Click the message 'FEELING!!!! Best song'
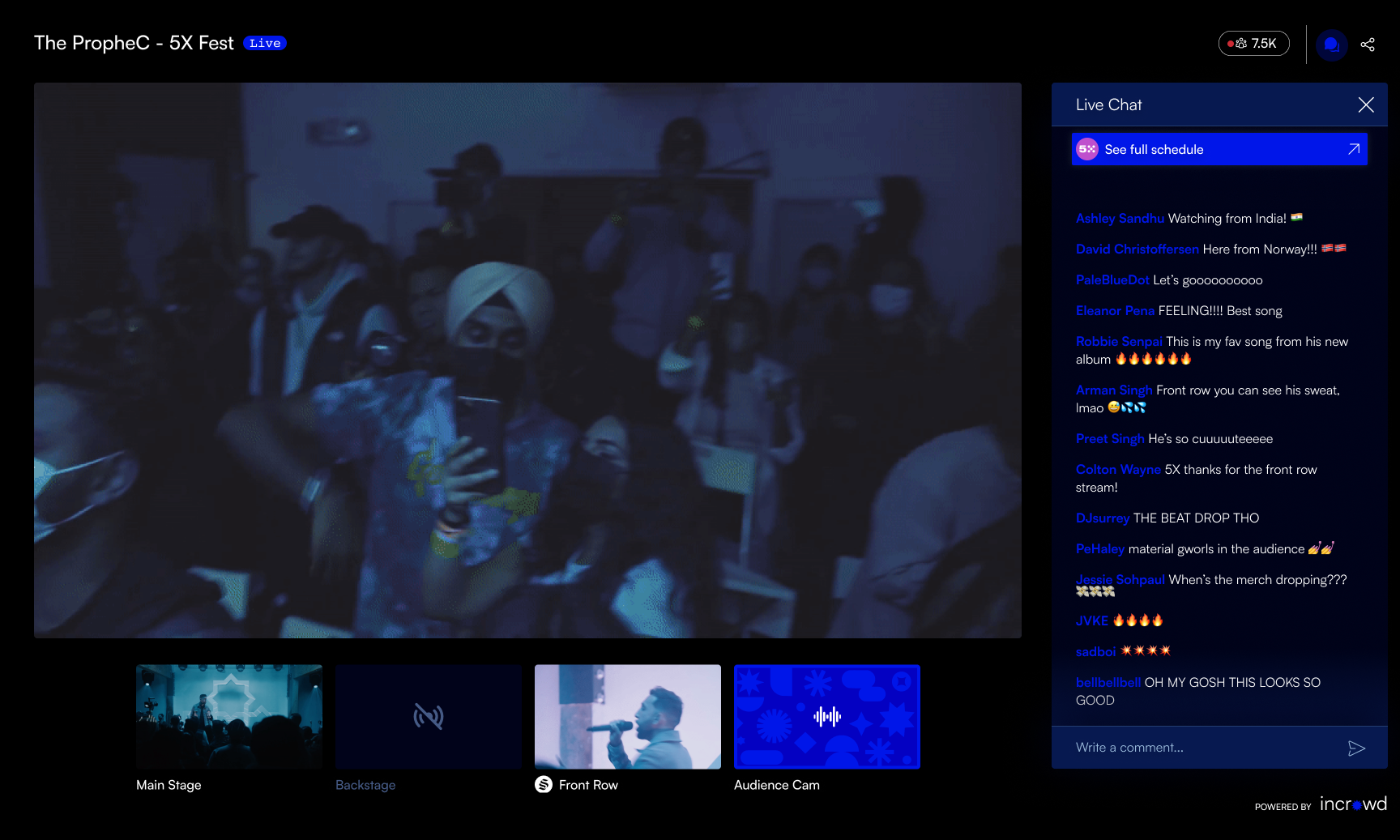Image resolution: width=1400 pixels, height=840 pixels. [1220, 311]
